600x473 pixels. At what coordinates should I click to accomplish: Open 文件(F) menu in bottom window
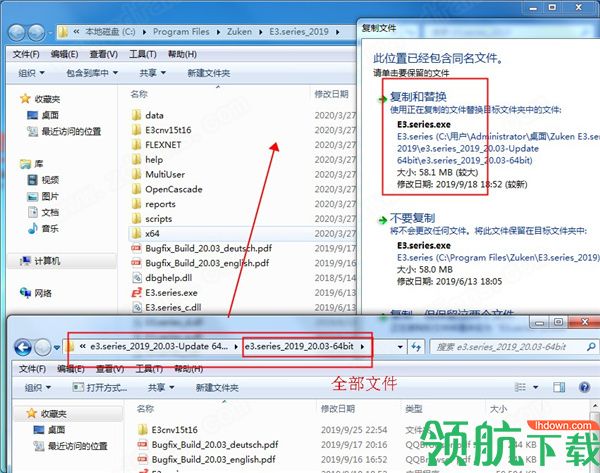pyautogui.click(x=32, y=369)
